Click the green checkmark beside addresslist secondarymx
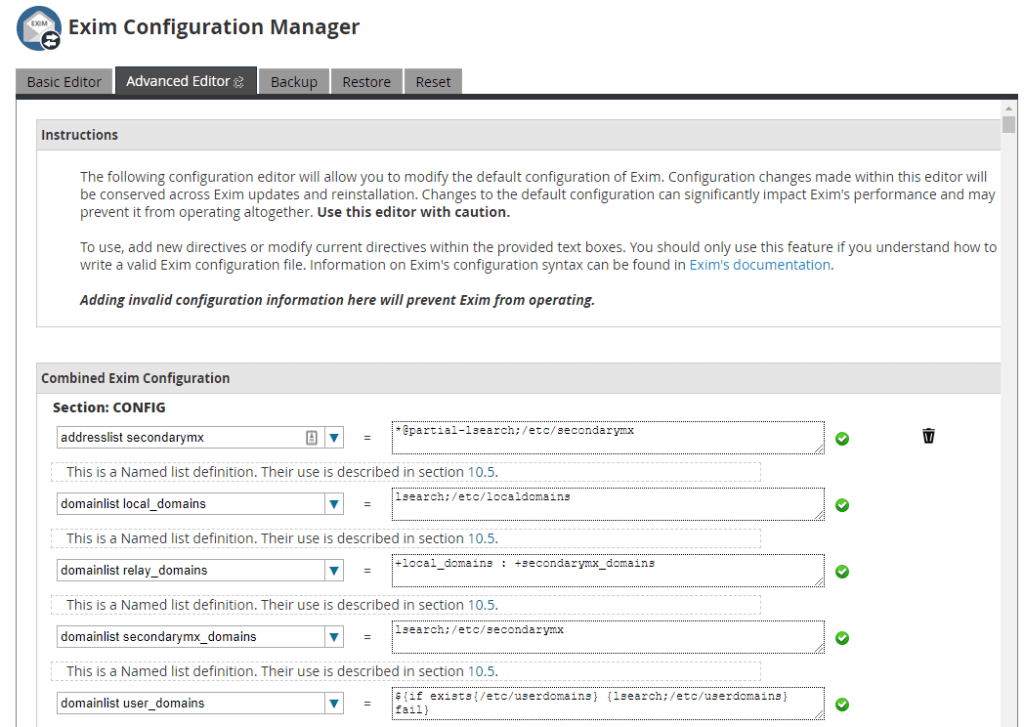1024x727 pixels. click(x=842, y=438)
